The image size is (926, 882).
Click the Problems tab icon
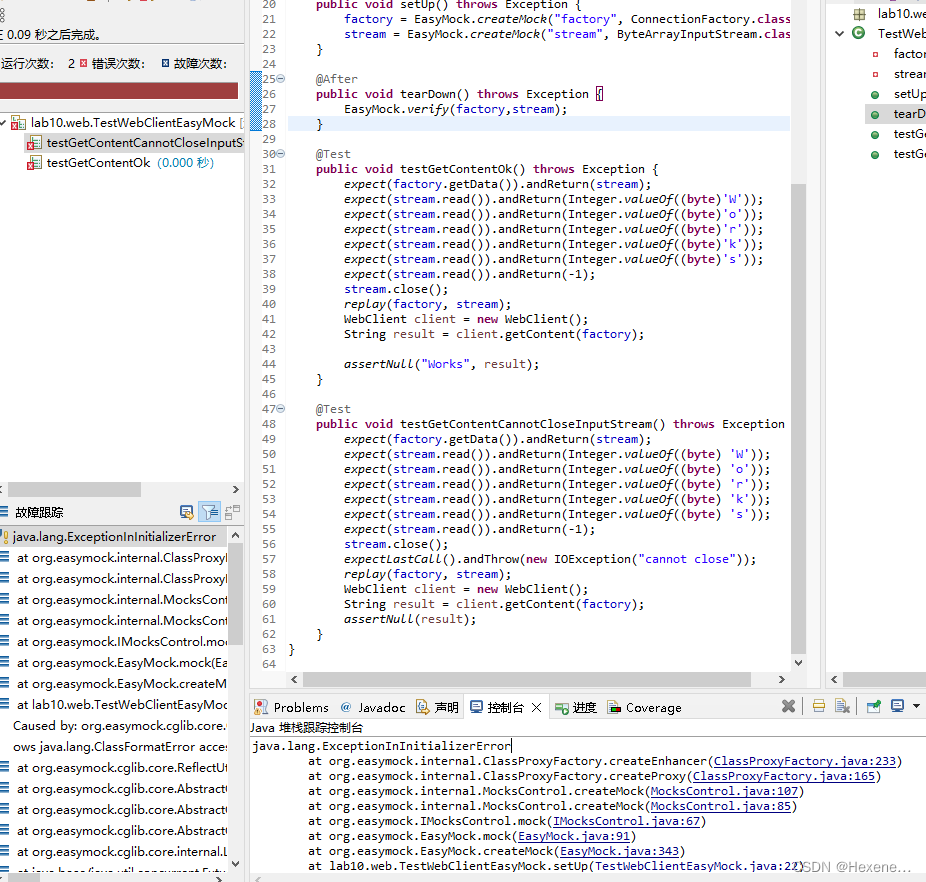(x=260, y=707)
